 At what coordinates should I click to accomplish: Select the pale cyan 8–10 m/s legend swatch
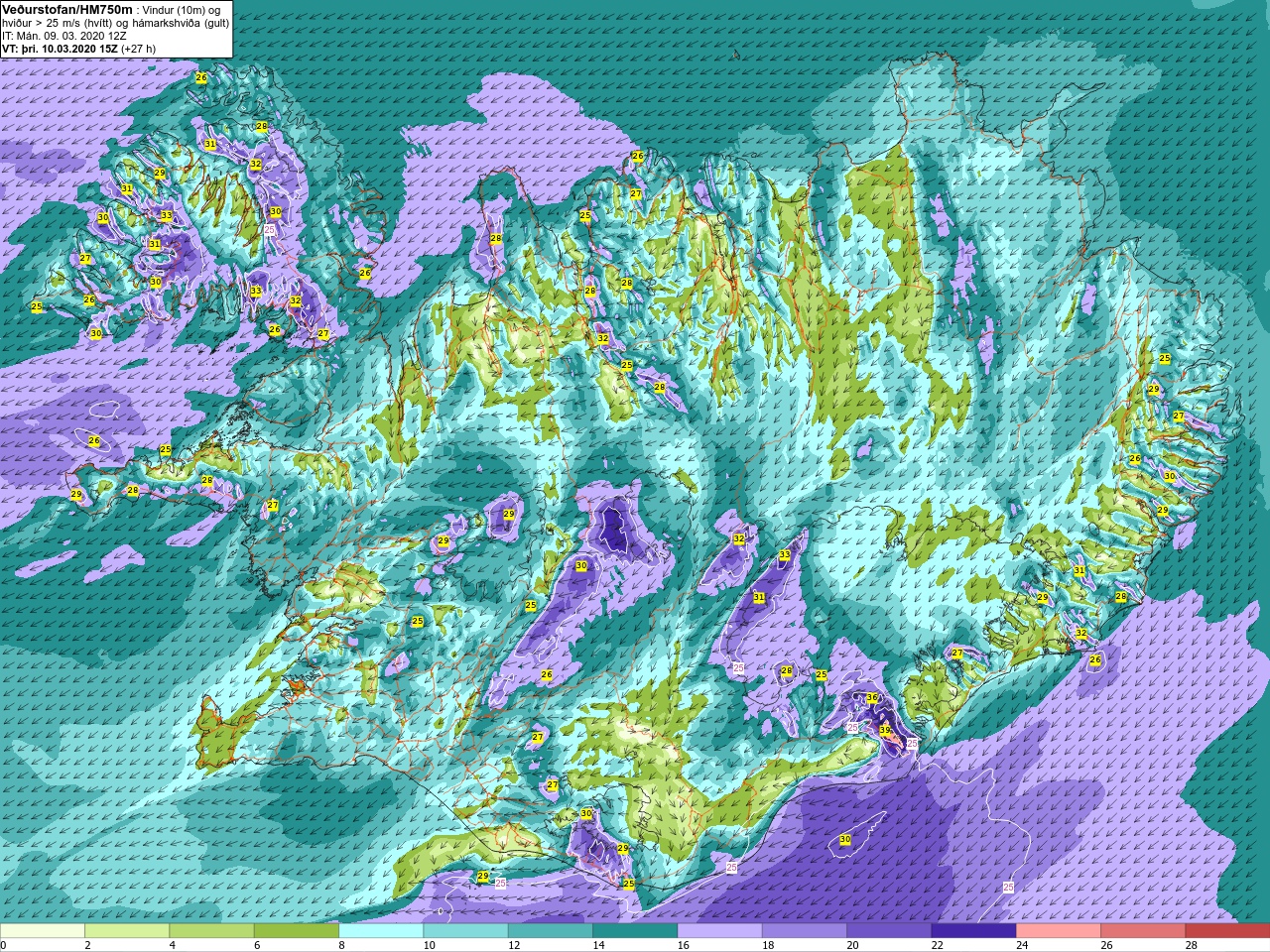(x=381, y=931)
